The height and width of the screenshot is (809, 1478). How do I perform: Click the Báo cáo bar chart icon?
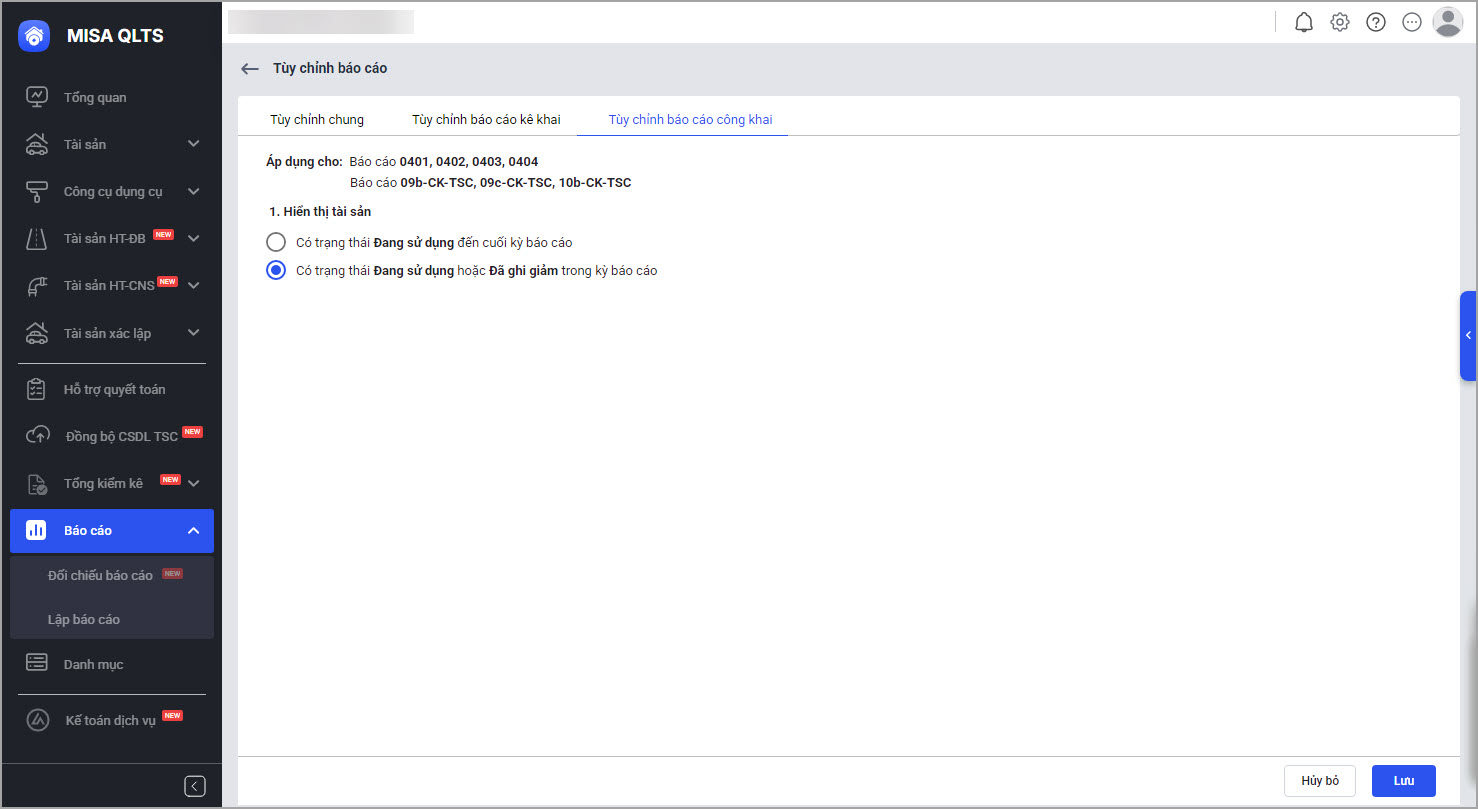(37, 531)
